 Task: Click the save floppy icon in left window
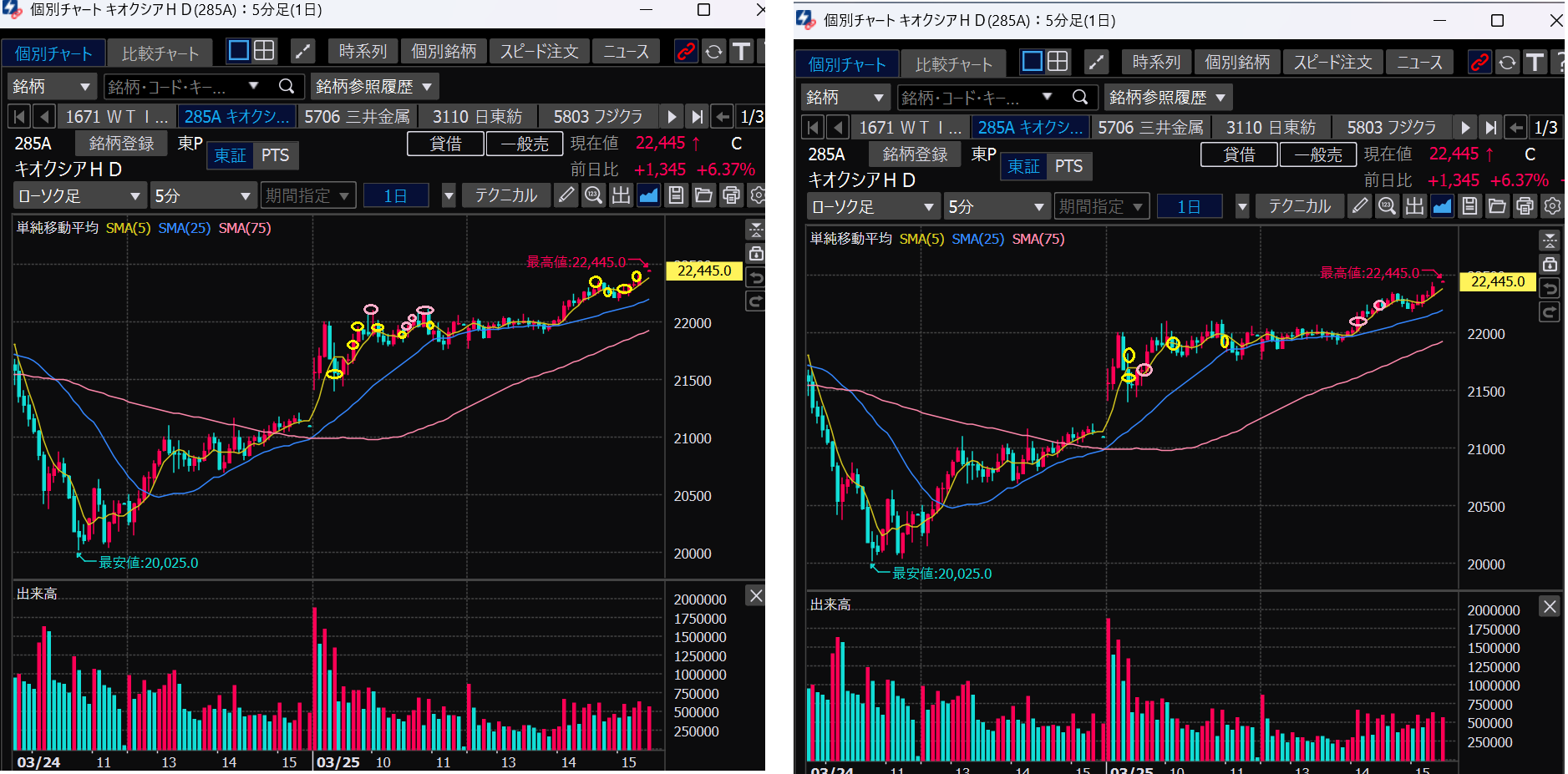(676, 195)
